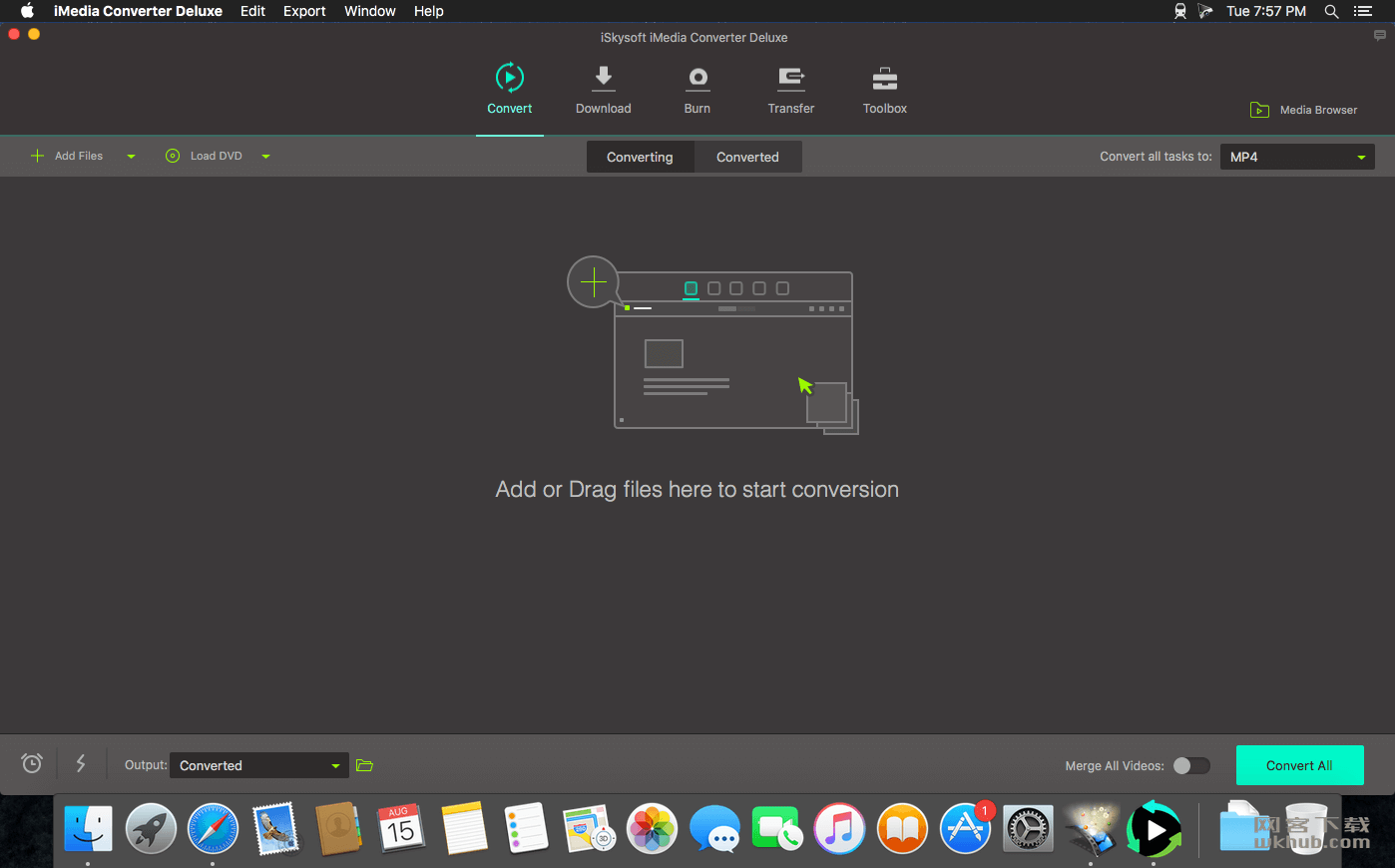1395x868 pixels.
Task: Open App Store in the Dock
Action: 965,829
